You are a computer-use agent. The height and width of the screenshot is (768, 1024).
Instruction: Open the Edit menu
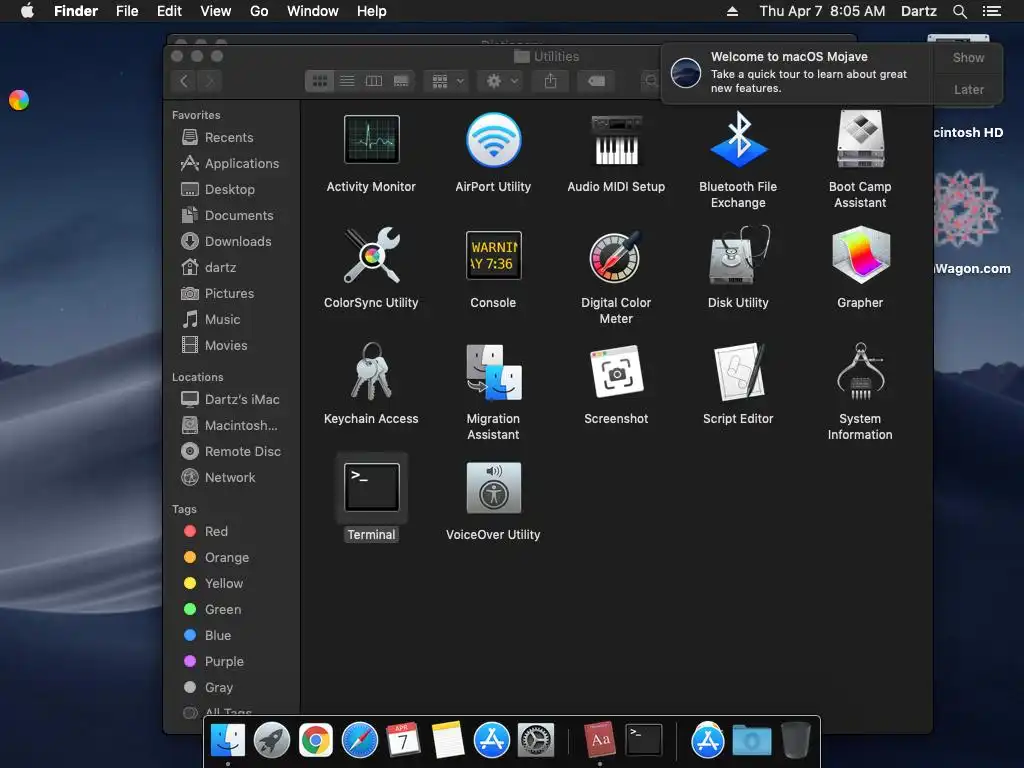coord(169,11)
